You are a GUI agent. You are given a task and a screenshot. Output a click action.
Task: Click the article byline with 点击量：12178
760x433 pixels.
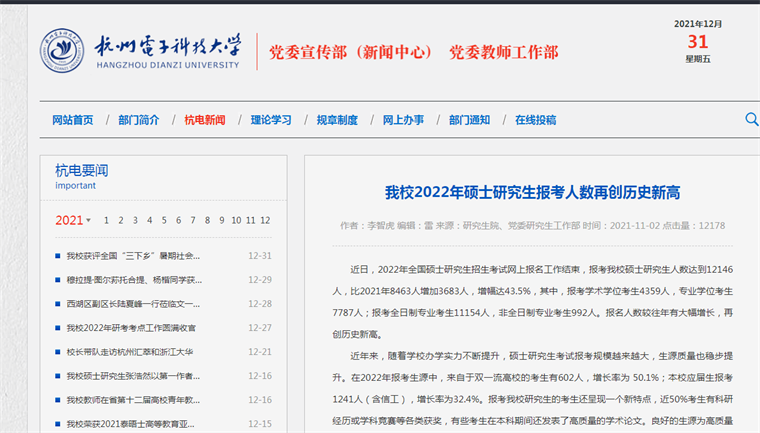532,225
